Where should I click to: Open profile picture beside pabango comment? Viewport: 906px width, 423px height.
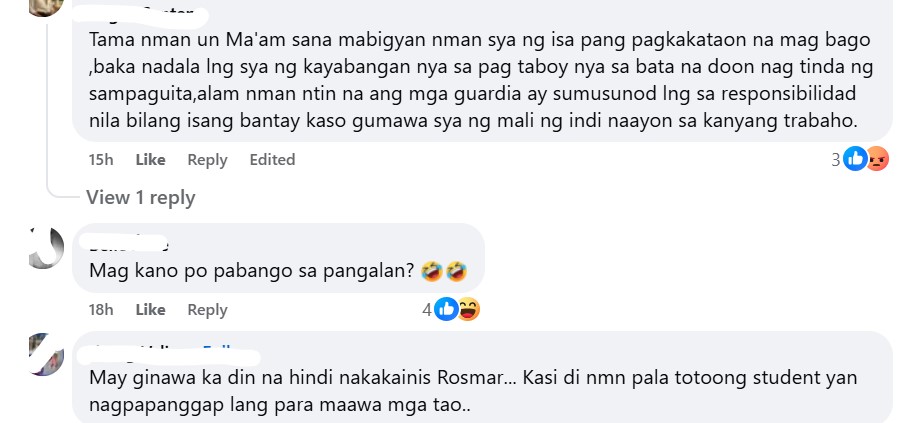46,248
